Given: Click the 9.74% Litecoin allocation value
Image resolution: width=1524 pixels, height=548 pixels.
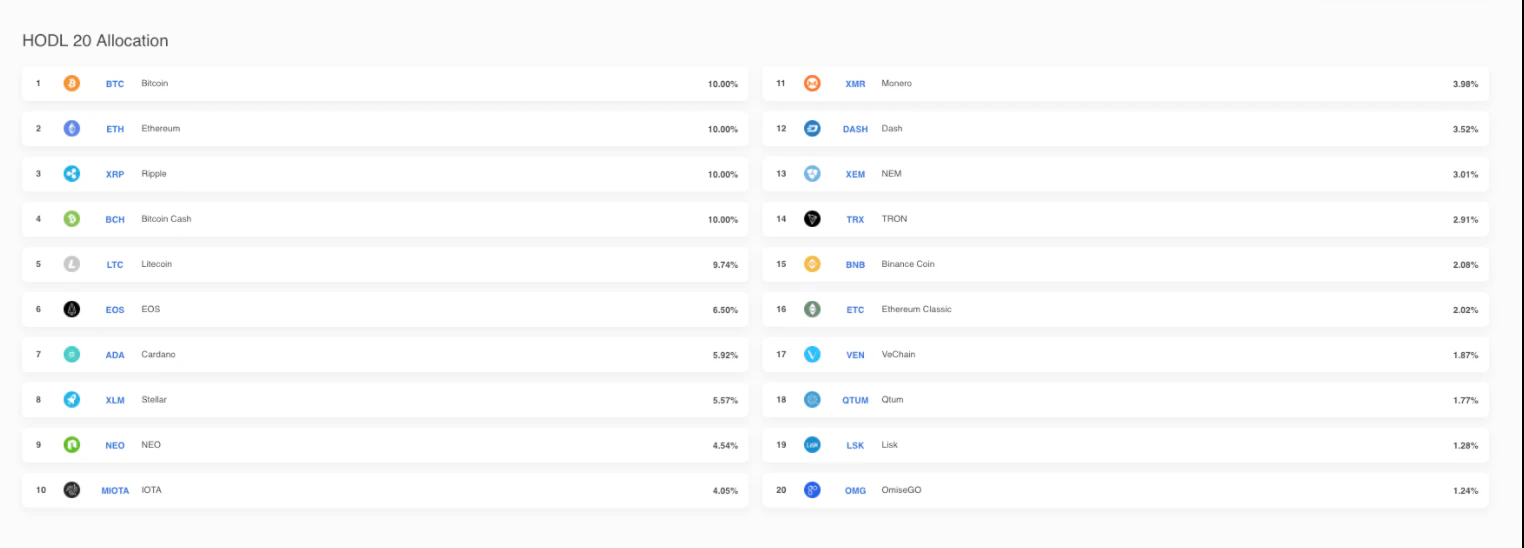Looking at the screenshot, I should tap(725, 265).
